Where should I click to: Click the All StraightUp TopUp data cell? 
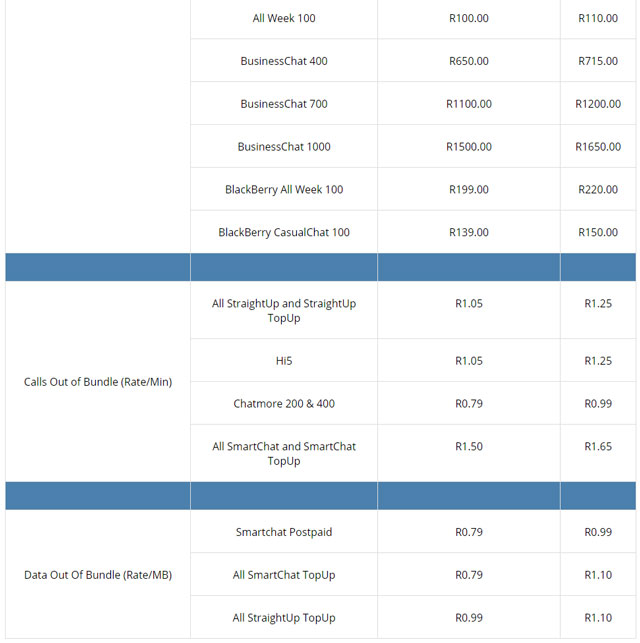[284, 618]
